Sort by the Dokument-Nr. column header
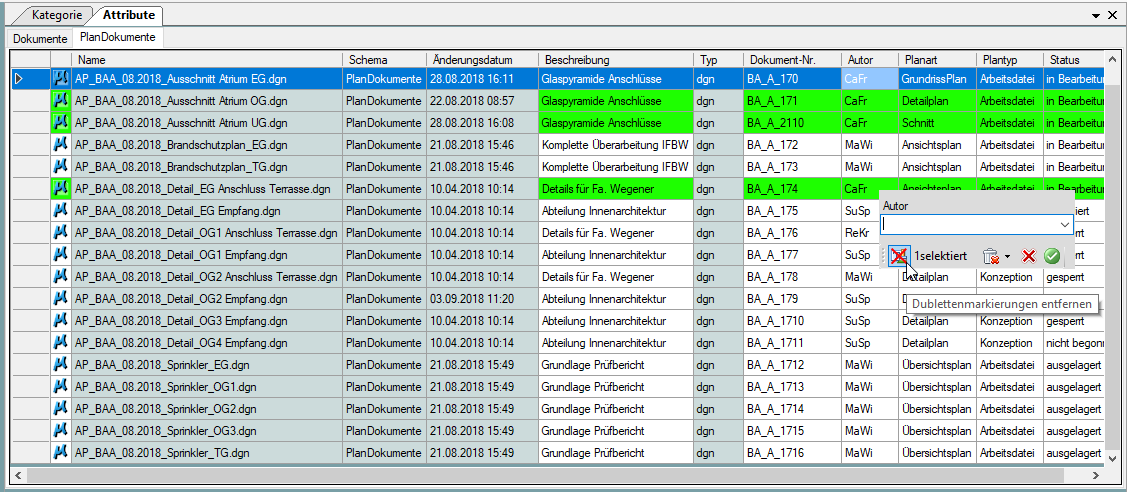Screen dimensions: 1127x492 click(x=791, y=60)
